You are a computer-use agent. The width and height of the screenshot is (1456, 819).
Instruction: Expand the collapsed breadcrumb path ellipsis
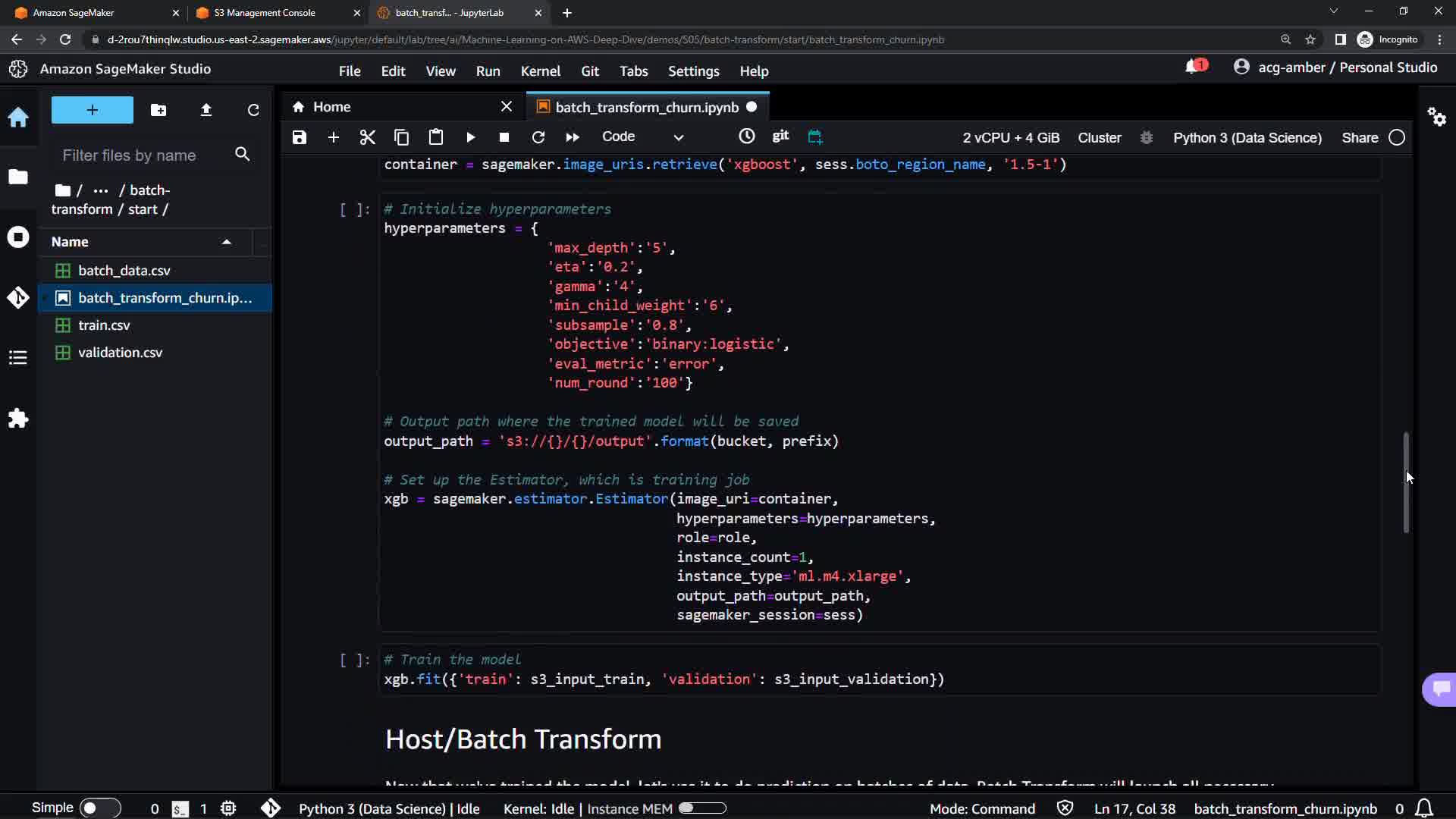tap(100, 190)
